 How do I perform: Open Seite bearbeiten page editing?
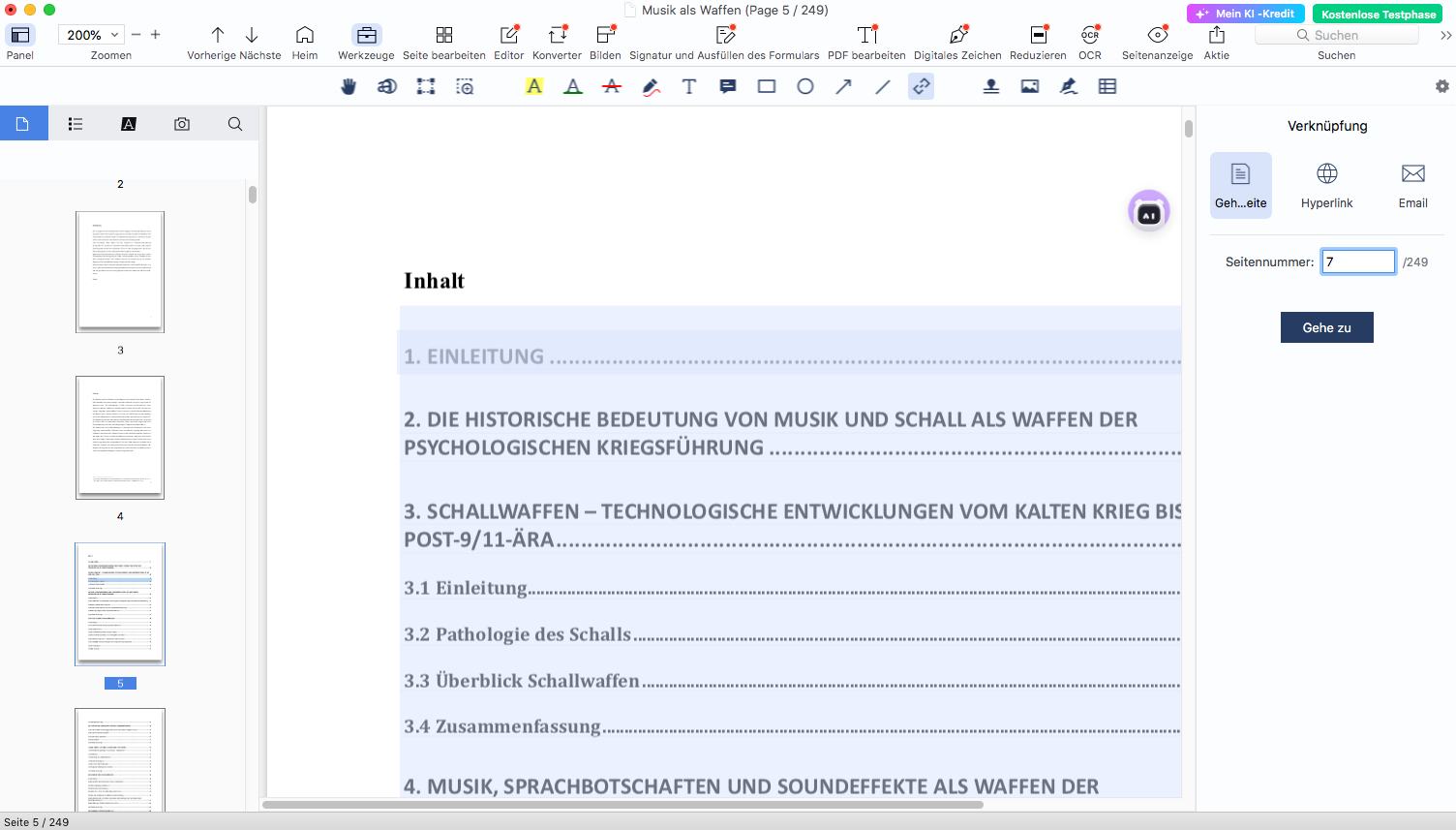[444, 35]
